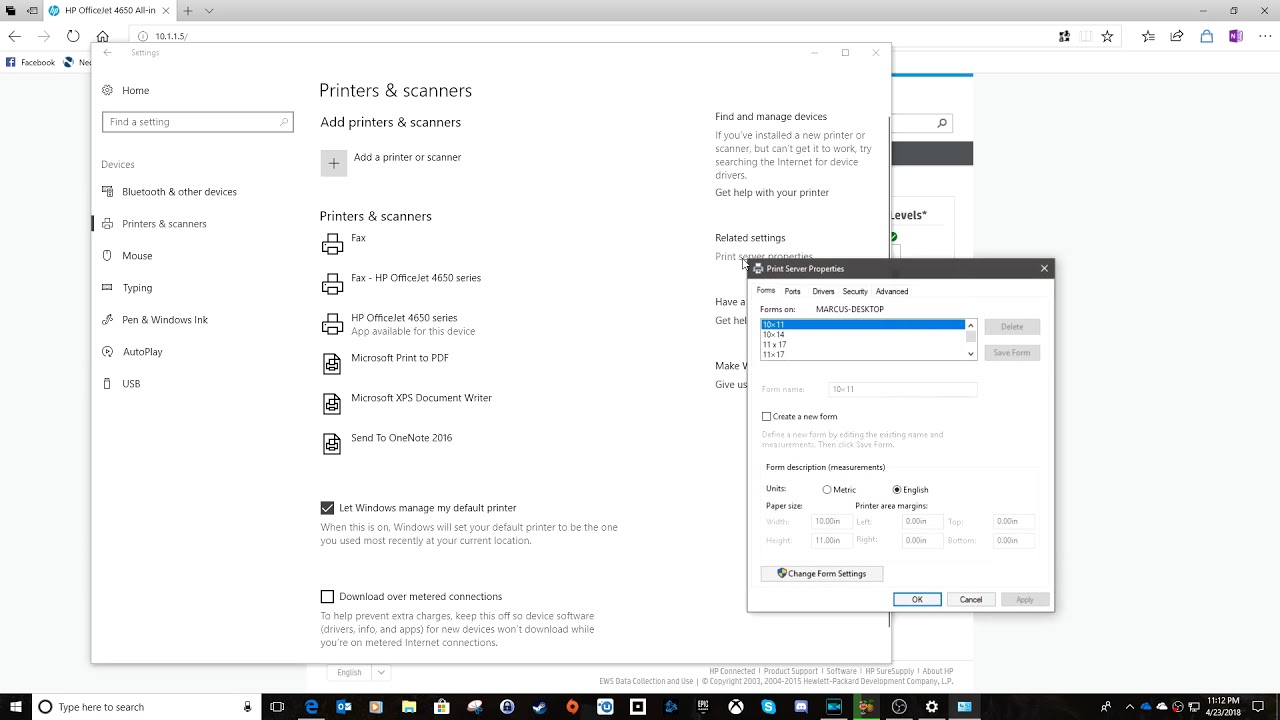The image size is (1280, 720).
Task: Go back in the Settings window
Action: 107,52
